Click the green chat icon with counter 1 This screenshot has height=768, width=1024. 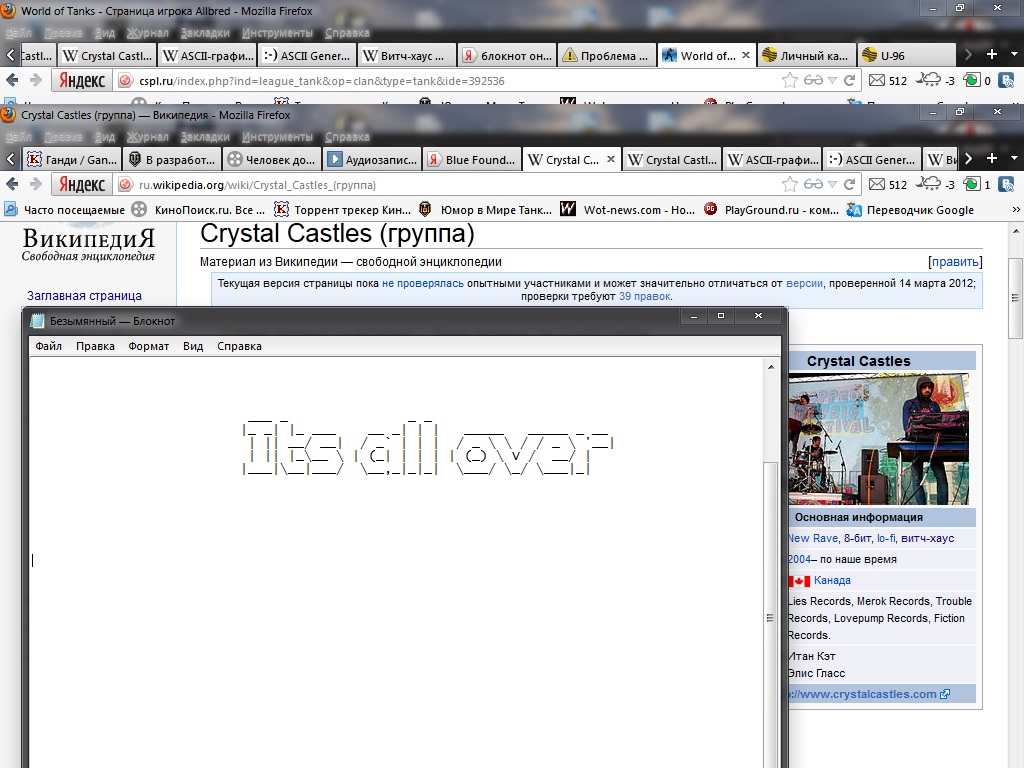point(972,185)
